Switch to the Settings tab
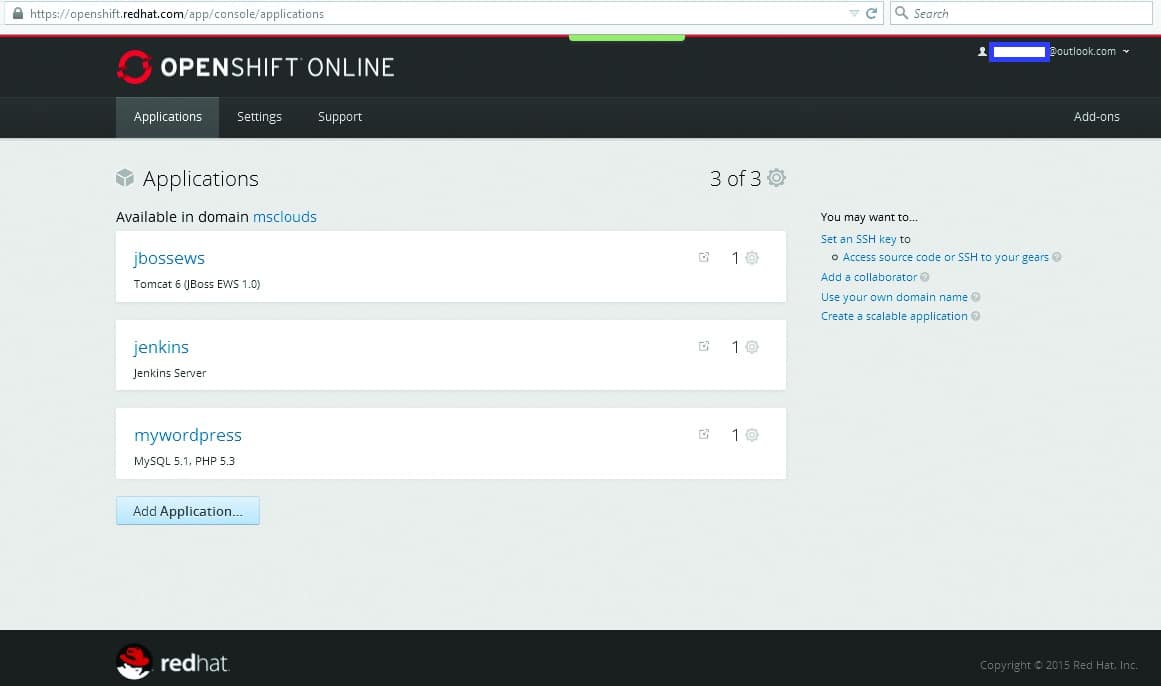The width and height of the screenshot is (1161, 686). [259, 117]
